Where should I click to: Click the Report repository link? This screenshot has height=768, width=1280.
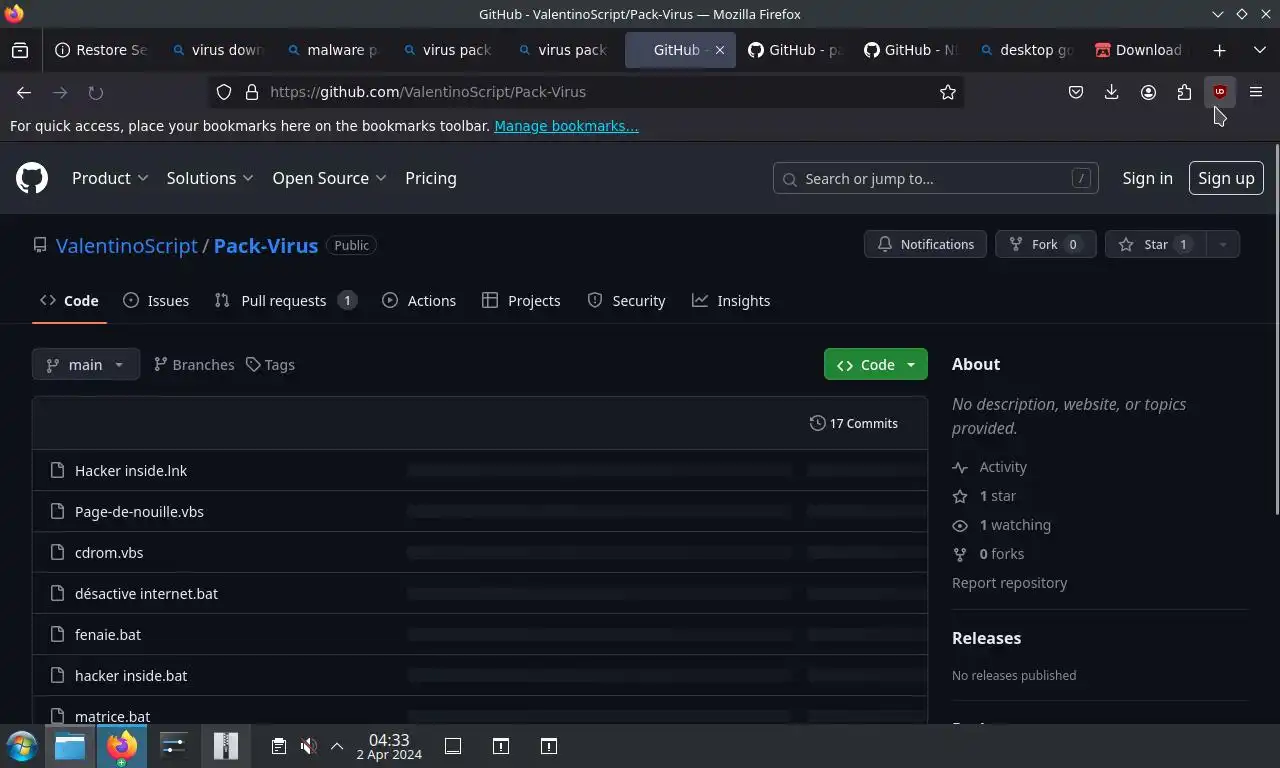pos(1009,582)
